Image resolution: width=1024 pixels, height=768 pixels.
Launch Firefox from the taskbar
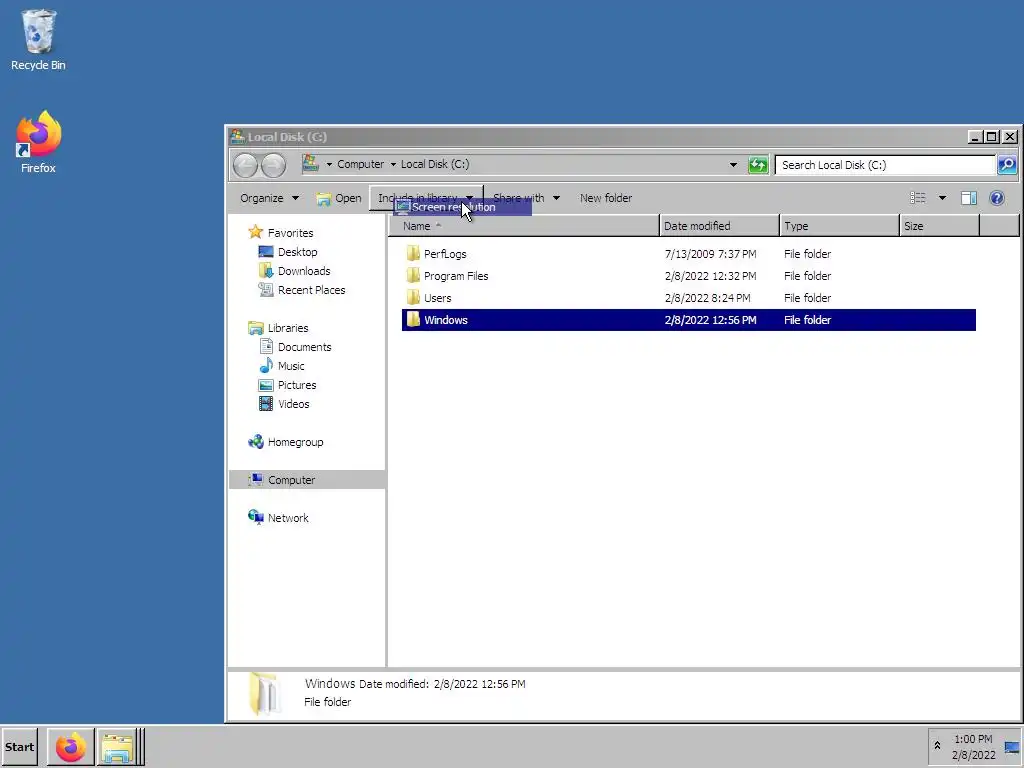71,747
